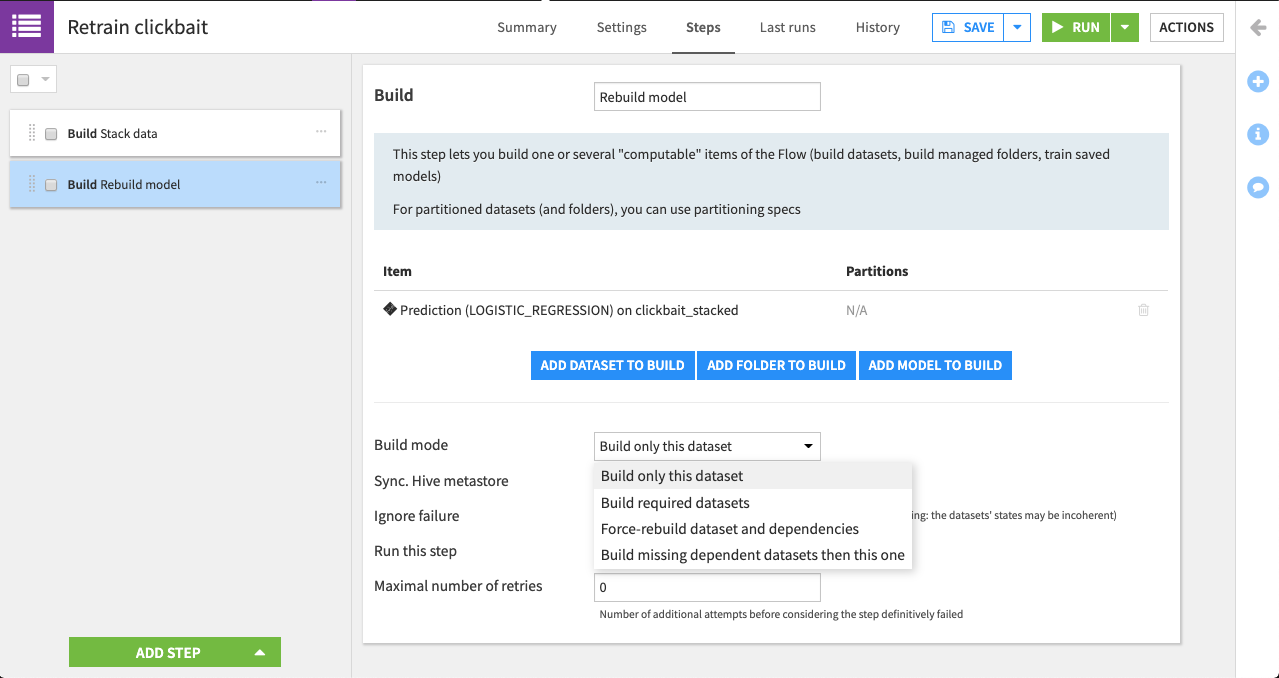Viewport: 1279px width, 678px height.
Task: Click the green RUN button
Action: point(1076,28)
